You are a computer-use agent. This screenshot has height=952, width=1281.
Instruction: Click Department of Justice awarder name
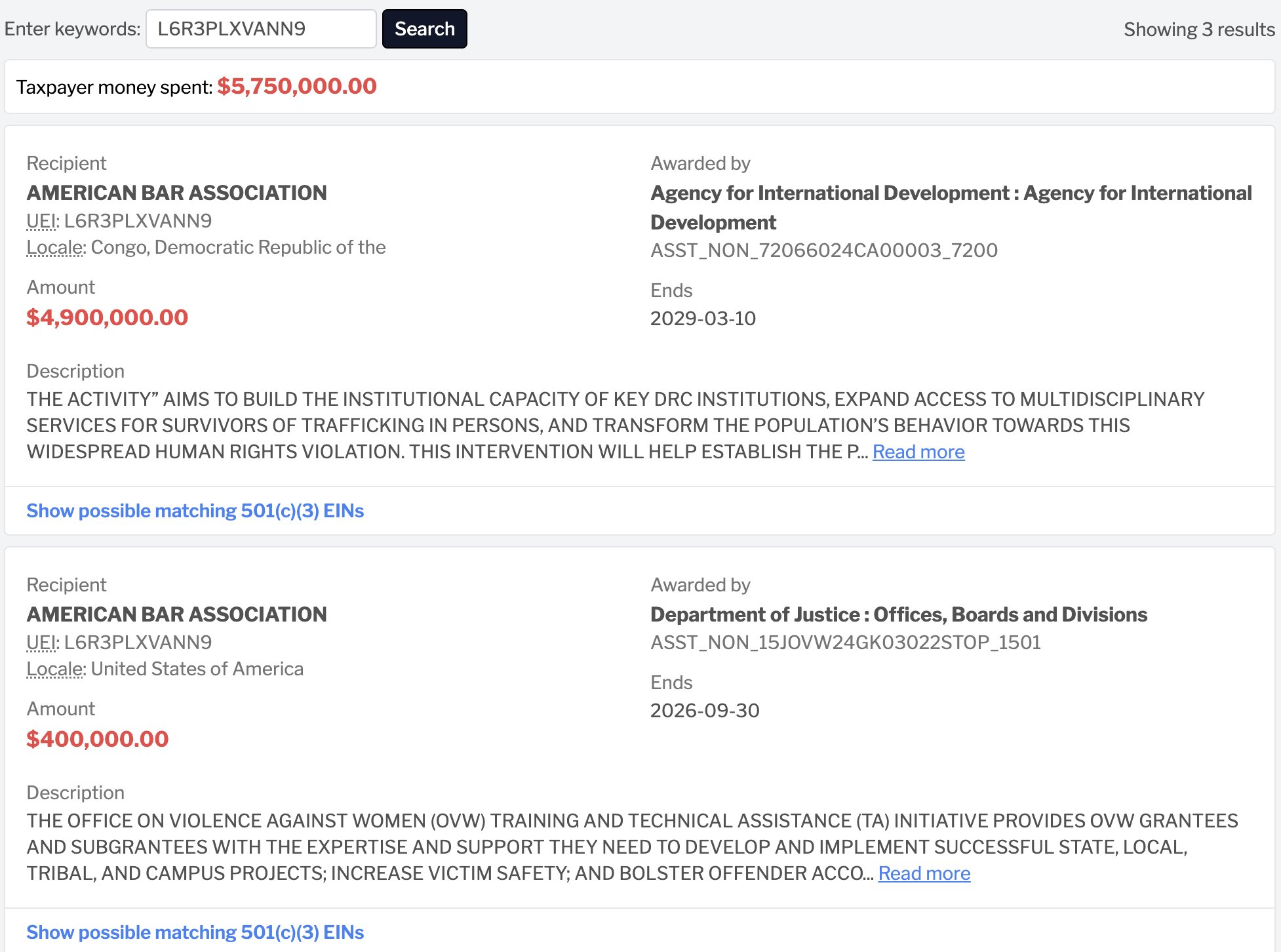(x=899, y=614)
